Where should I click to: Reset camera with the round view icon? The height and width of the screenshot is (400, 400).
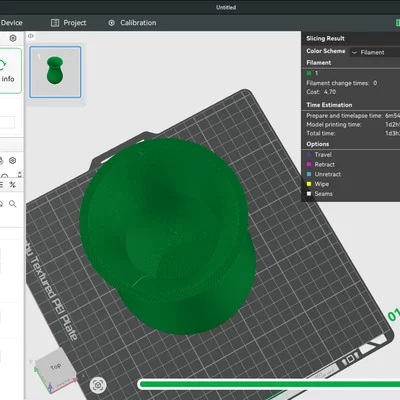(98, 385)
